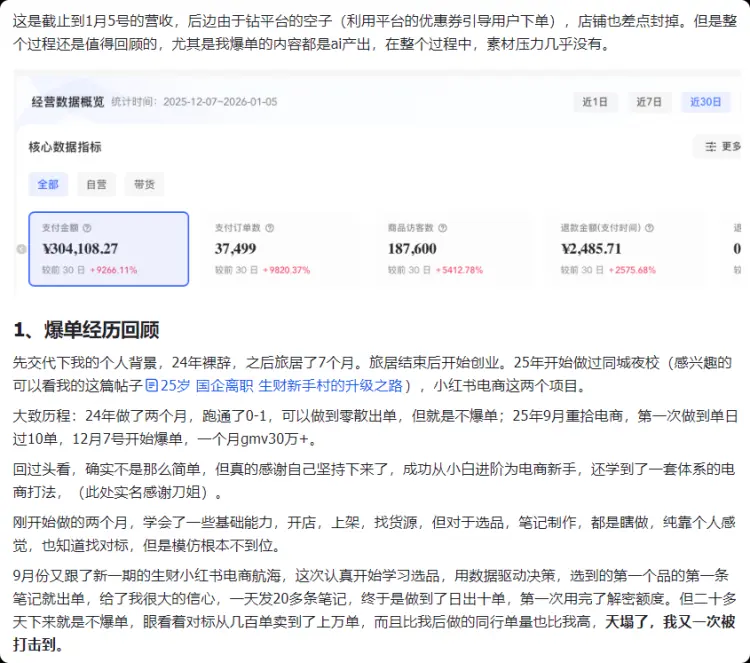The height and width of the screenshot is (663, 750).
Task: Click the 核心数据指标 label
Action: tap(65, 147)
